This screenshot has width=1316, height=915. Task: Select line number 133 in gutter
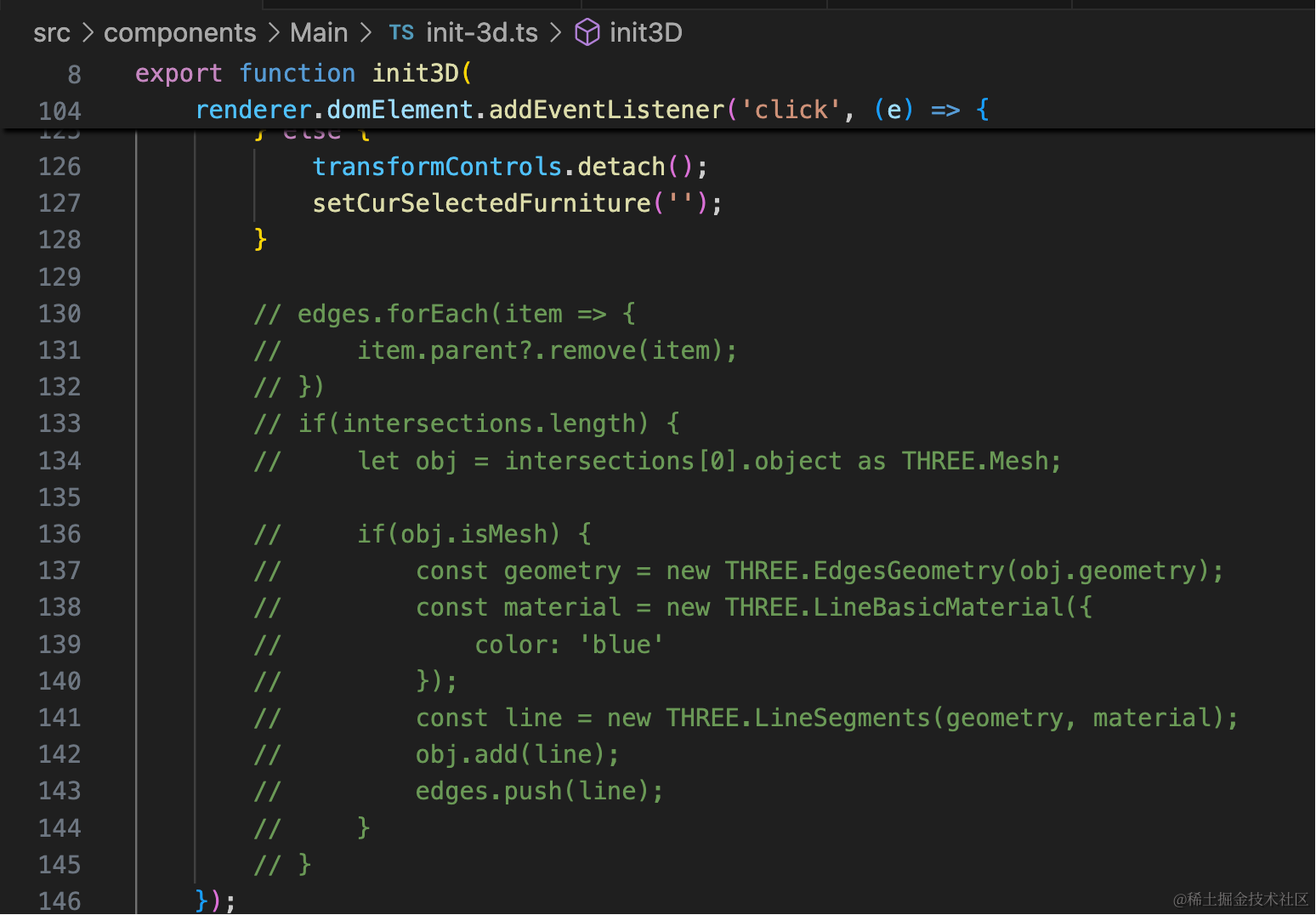[60, 423]
